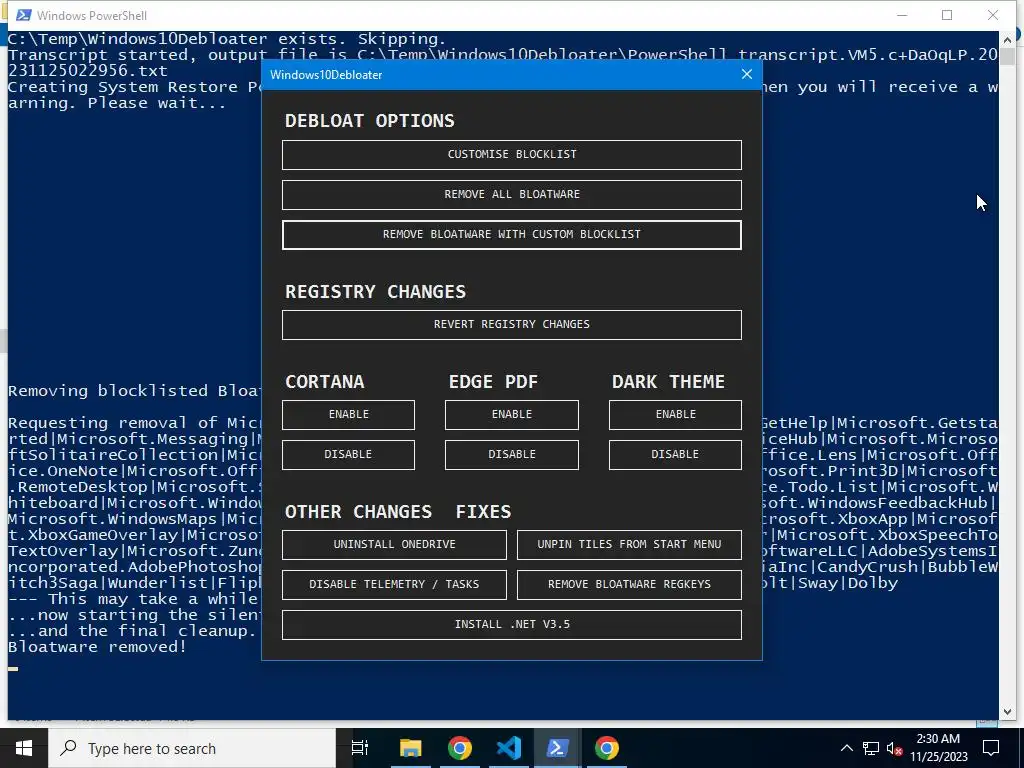Image resolution: width=1024 pixels, height=768 pixels.
Task: Show hidden system tray icons
Action: tap(846, 748)
